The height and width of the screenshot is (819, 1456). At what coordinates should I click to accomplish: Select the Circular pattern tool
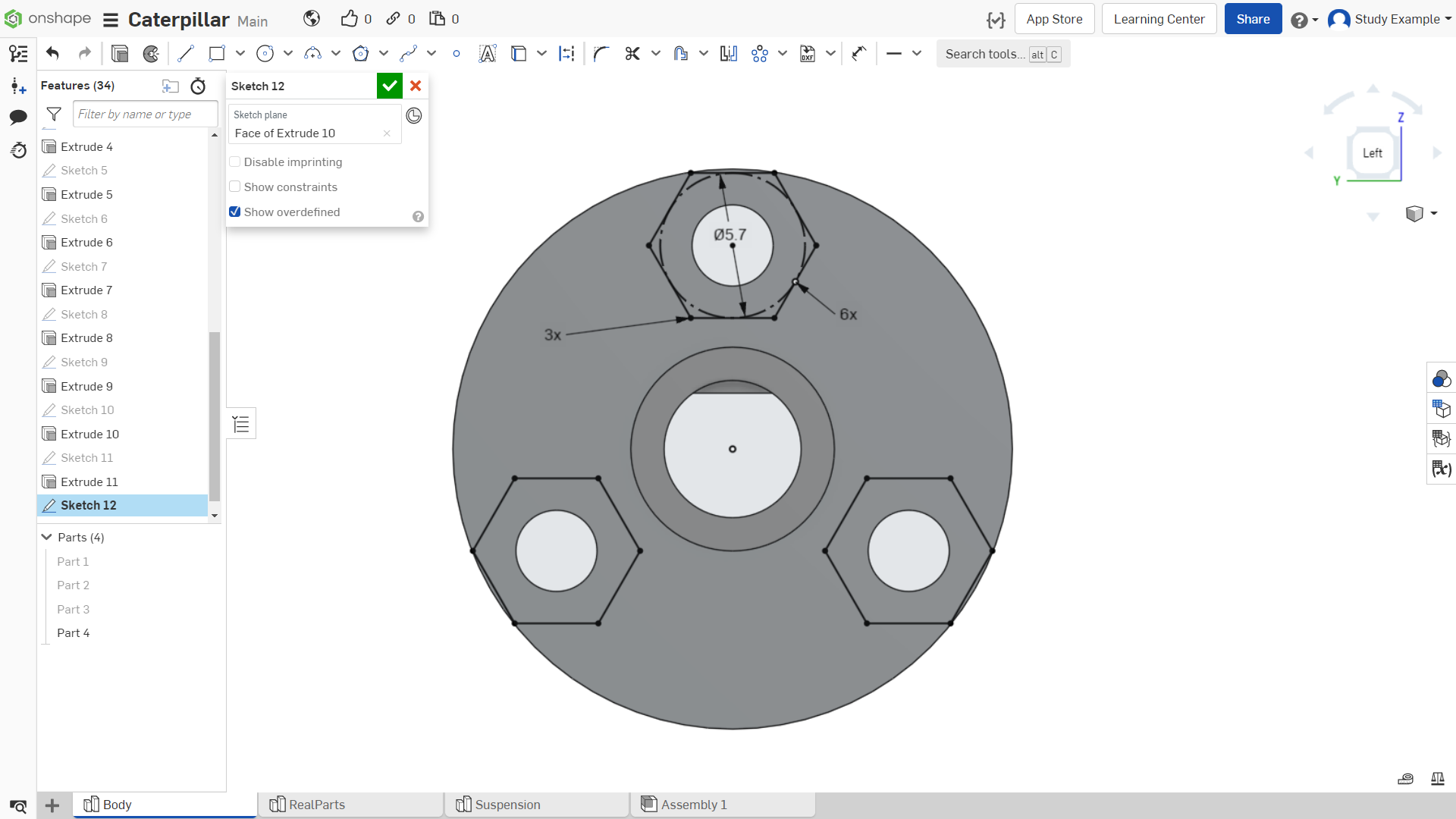[x=760, y=54]
